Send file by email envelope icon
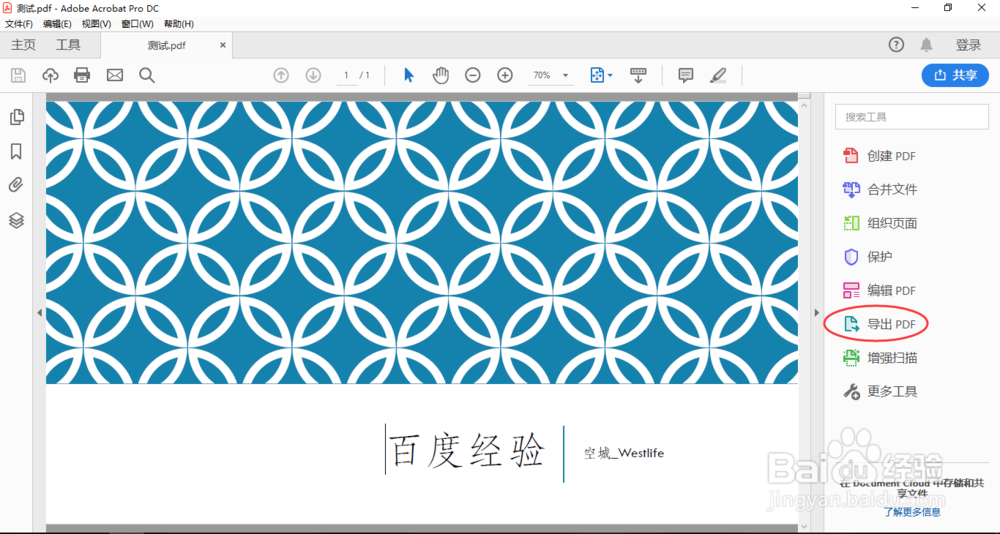The image size is (1000, 534). coord(115,75)
